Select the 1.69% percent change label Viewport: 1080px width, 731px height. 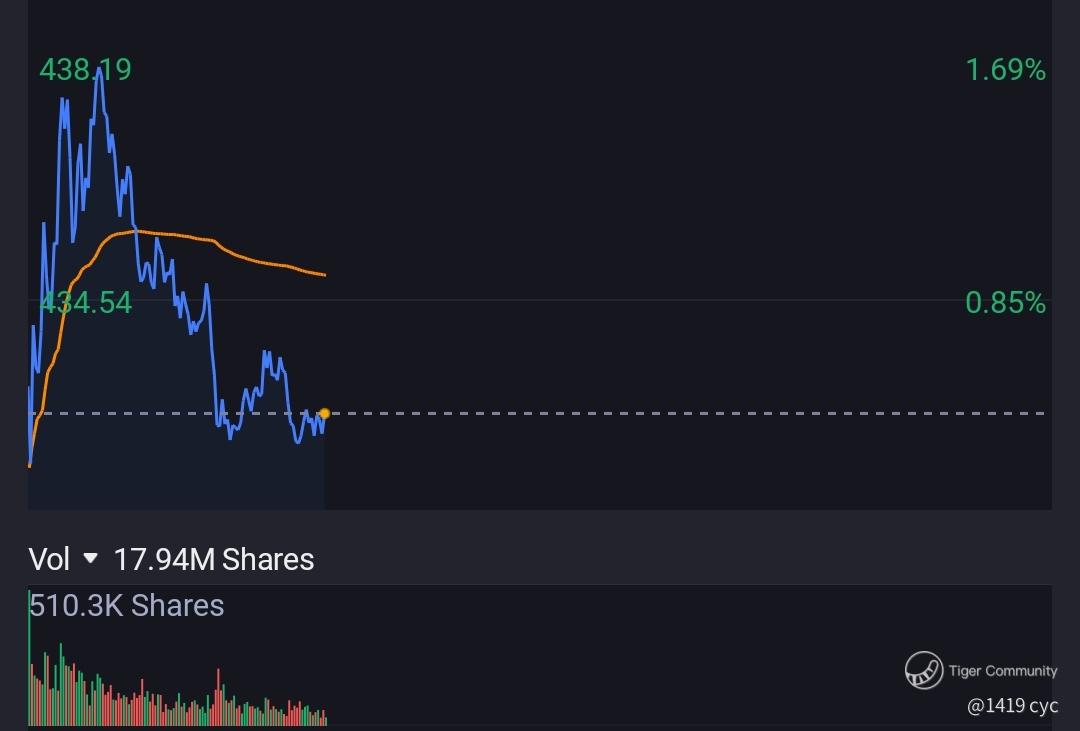coord(1005,70)
